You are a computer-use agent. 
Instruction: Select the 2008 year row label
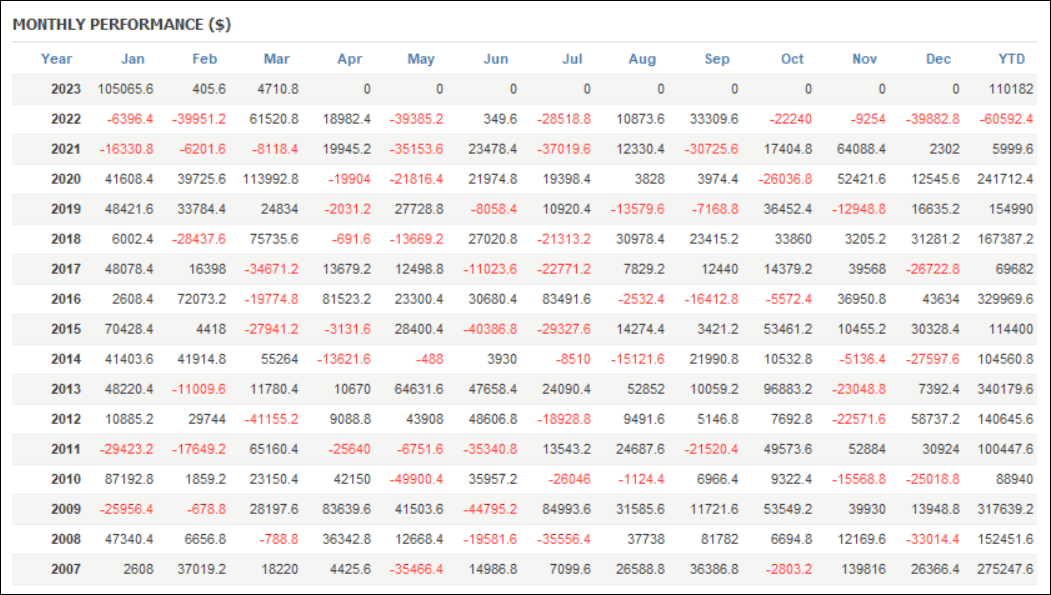66,539
